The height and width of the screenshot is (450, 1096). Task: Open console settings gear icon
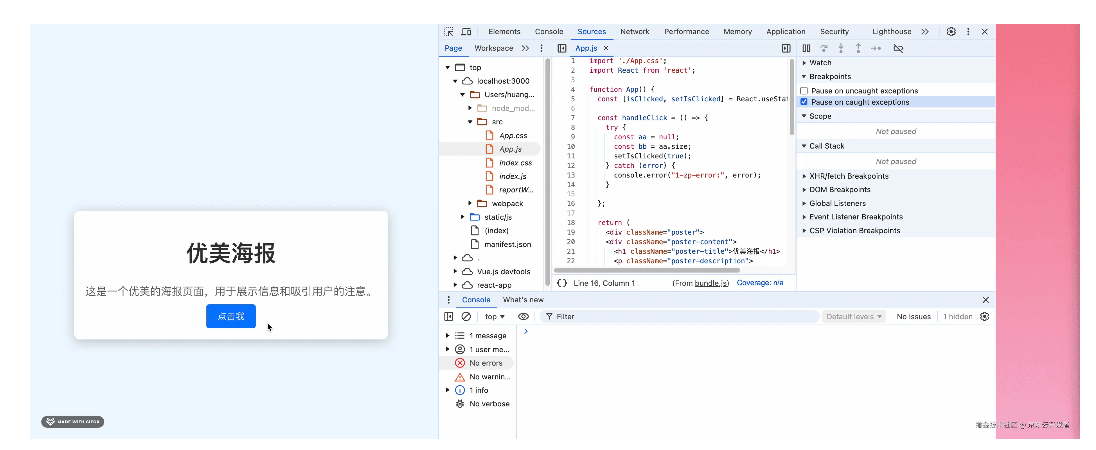[985, 317]
